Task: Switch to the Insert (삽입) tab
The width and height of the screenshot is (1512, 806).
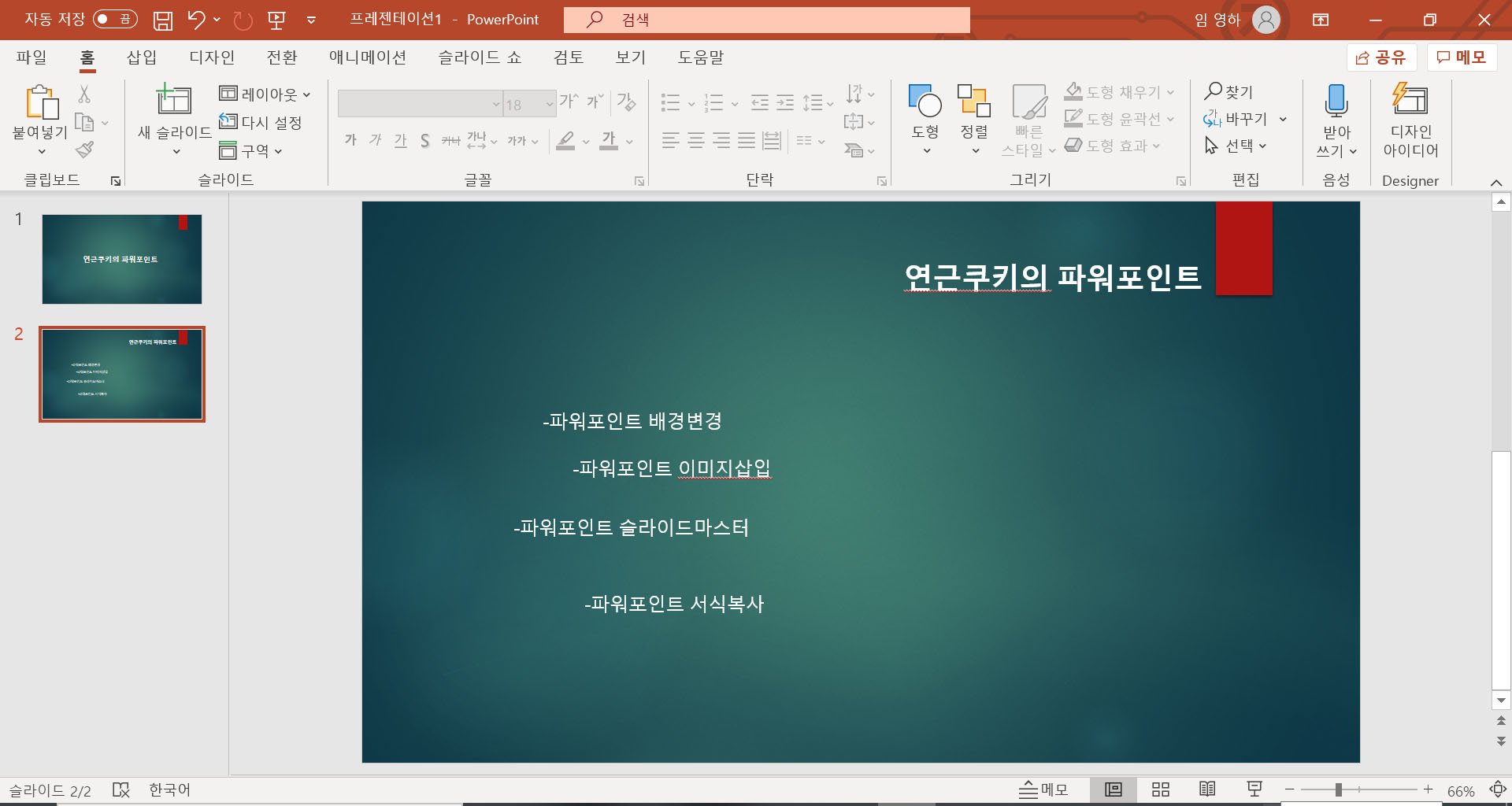Action: point(142,57)
